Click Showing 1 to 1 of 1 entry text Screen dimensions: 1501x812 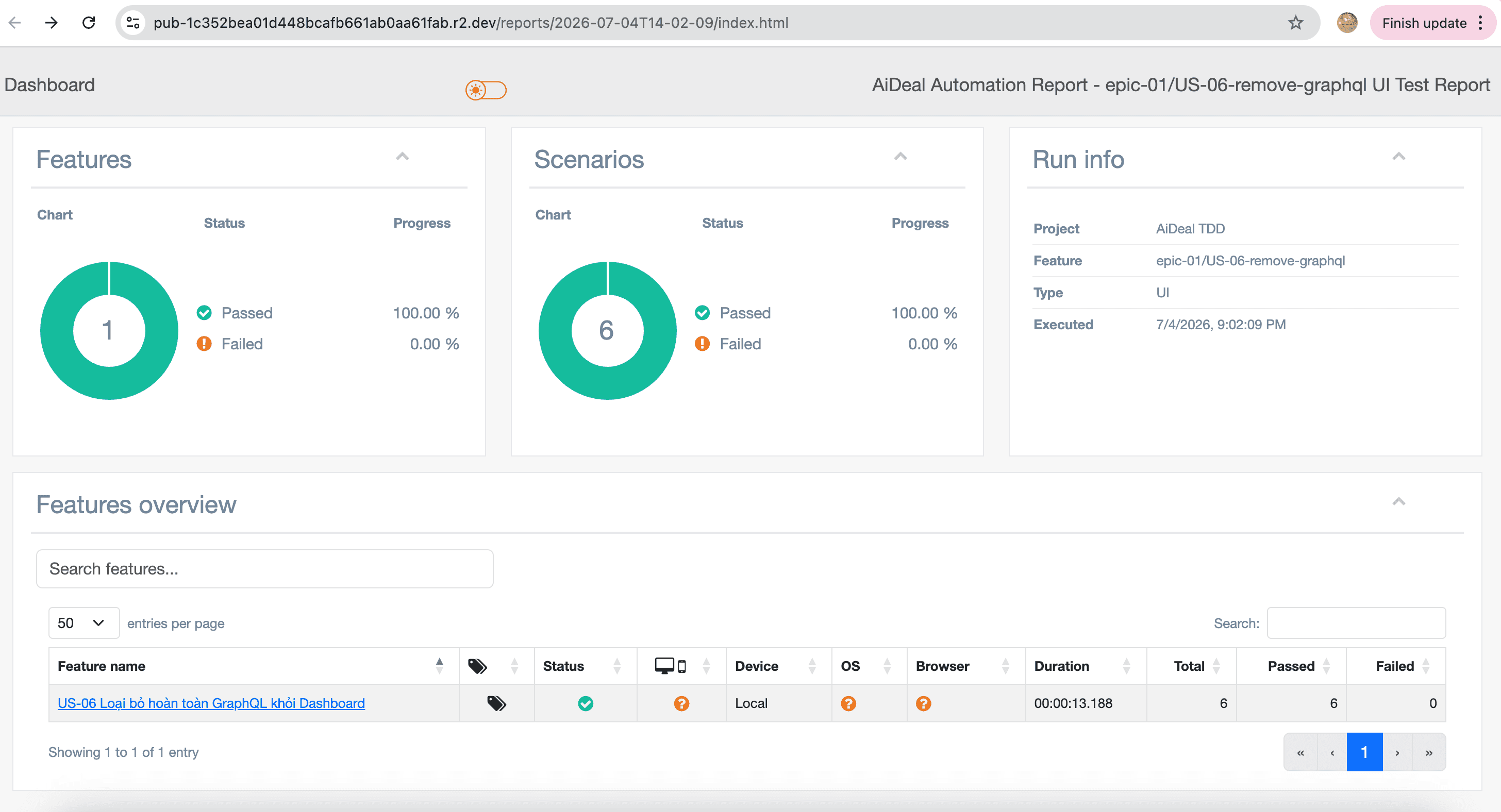tap(124, 752)
